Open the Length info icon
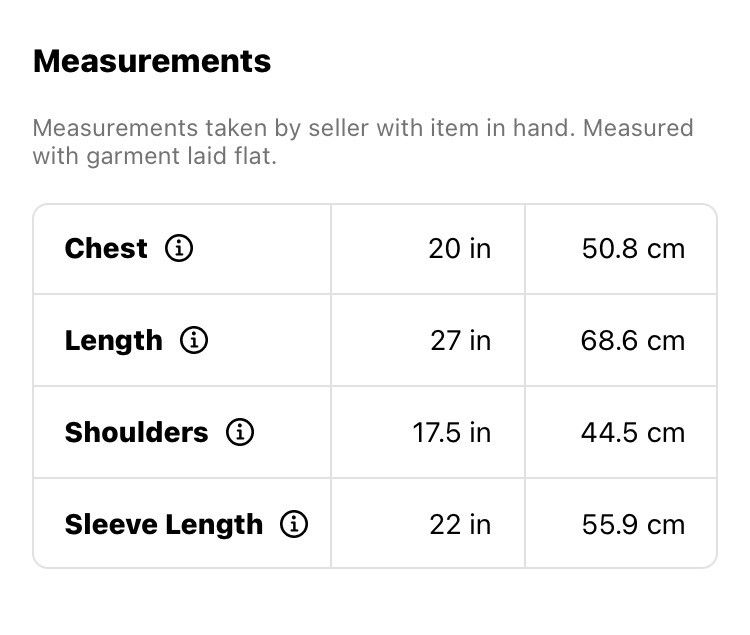Screen dimensions: 750x635 pyautogui.click(x=194, y=340)
